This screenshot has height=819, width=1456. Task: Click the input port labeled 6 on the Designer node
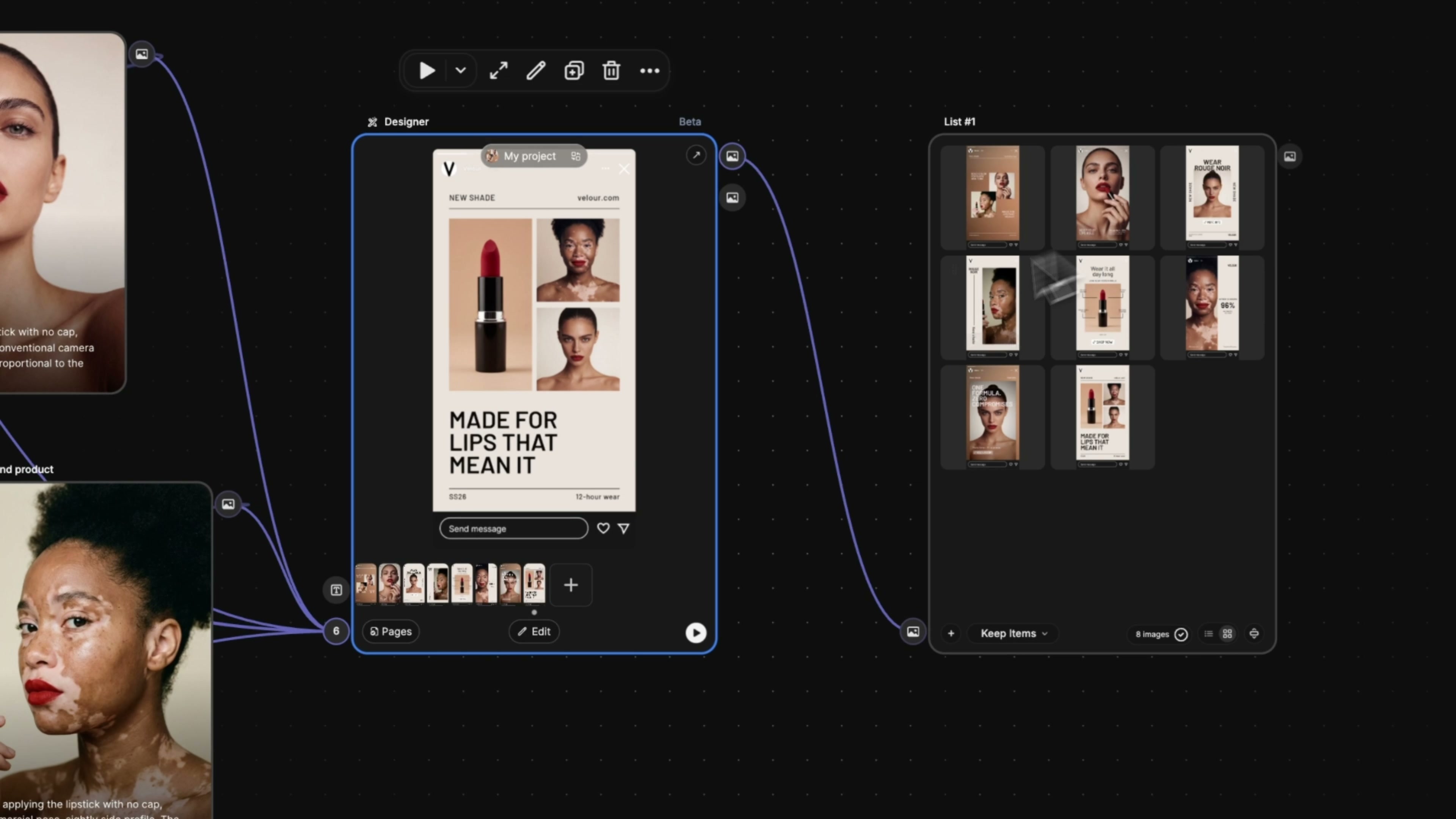point(336,631)
